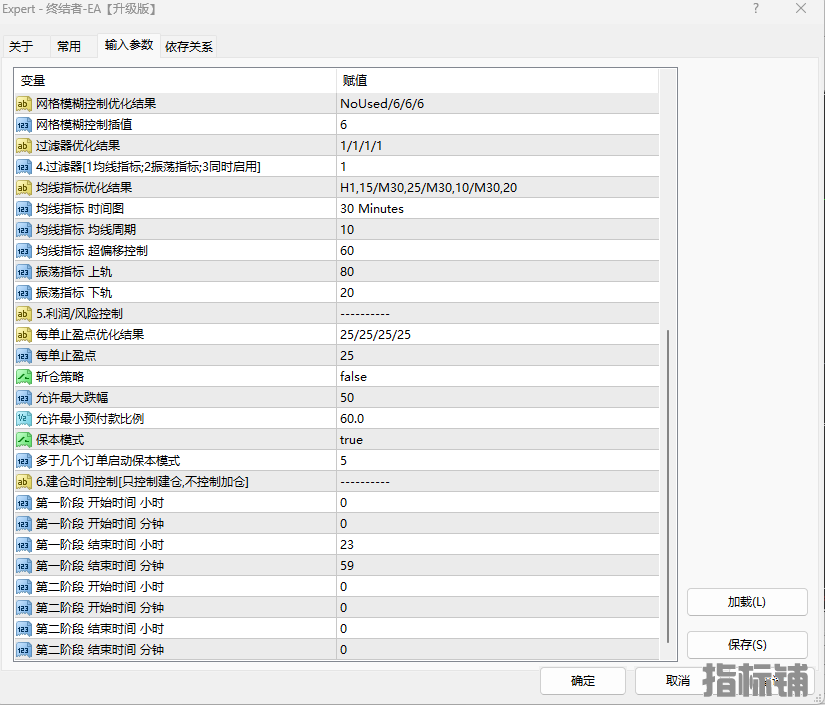
Task: Click the integer icon beside 均线指标 均线周期
Action: pos(24,230)
